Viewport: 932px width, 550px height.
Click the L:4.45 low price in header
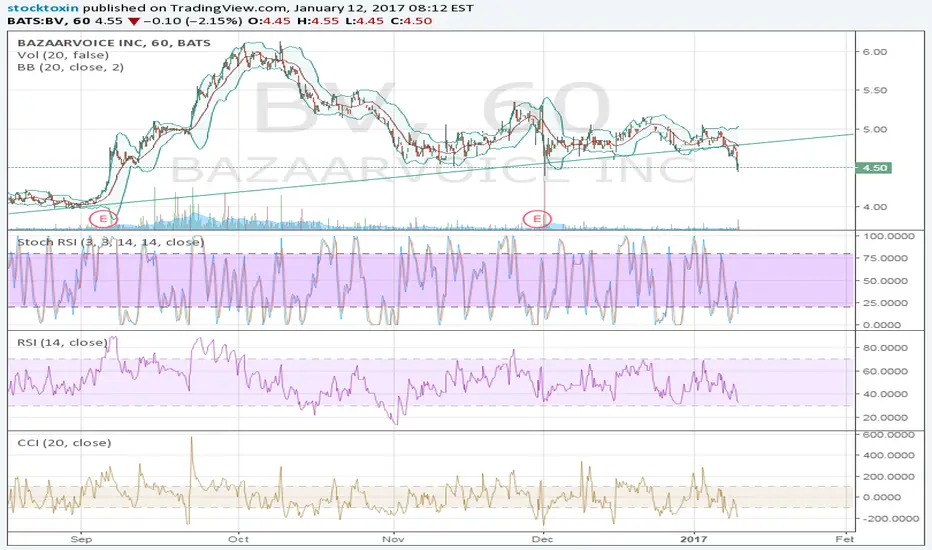click(364, 21)
